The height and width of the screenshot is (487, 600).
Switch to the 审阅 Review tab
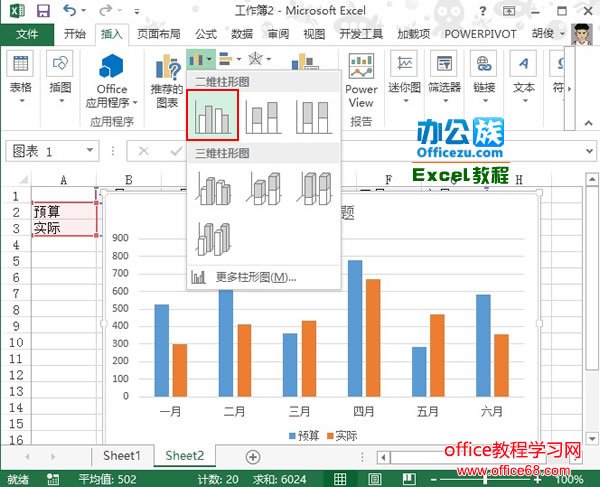(x=278, y=34)
